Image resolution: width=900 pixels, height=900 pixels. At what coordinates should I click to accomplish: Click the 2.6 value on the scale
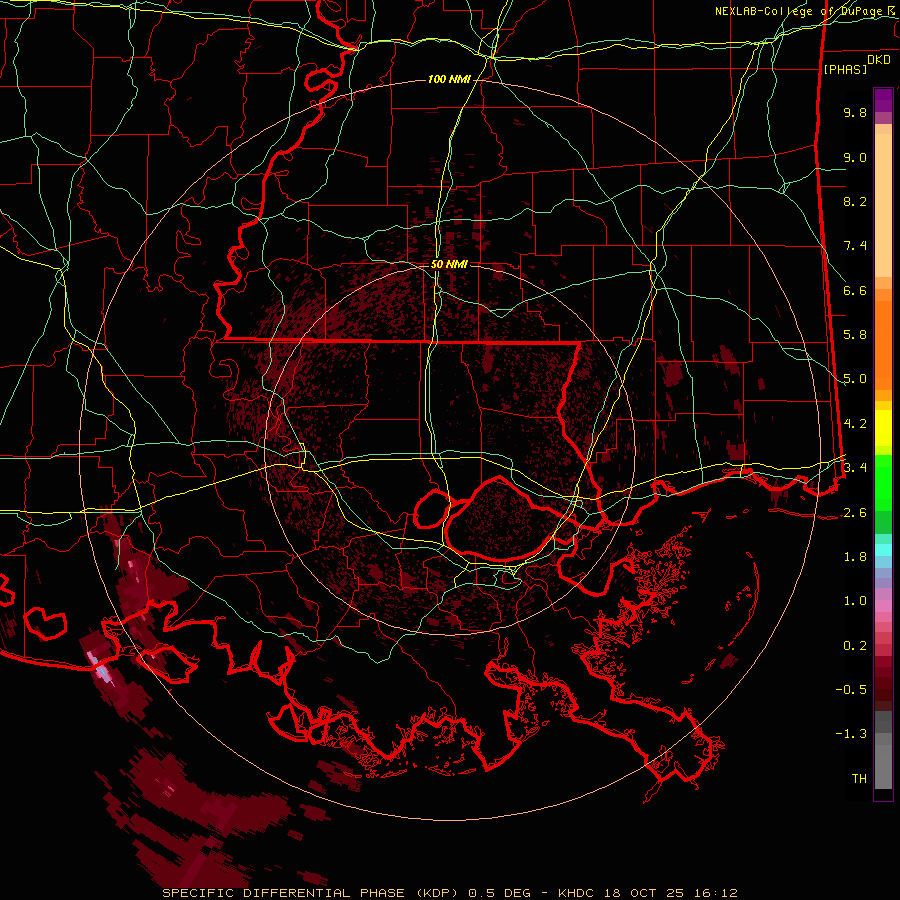coord(855,513)
